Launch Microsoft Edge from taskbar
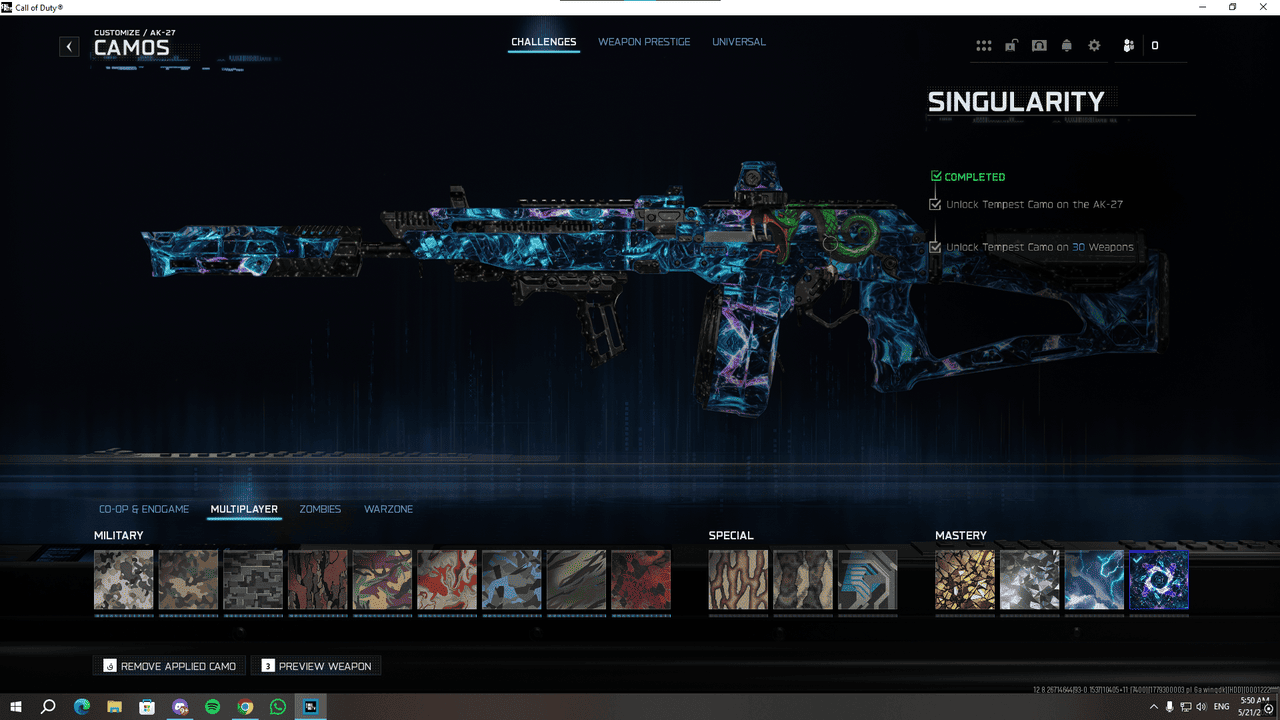The image size is (1280, 720). pyautogui.click(x=82, y=707)
